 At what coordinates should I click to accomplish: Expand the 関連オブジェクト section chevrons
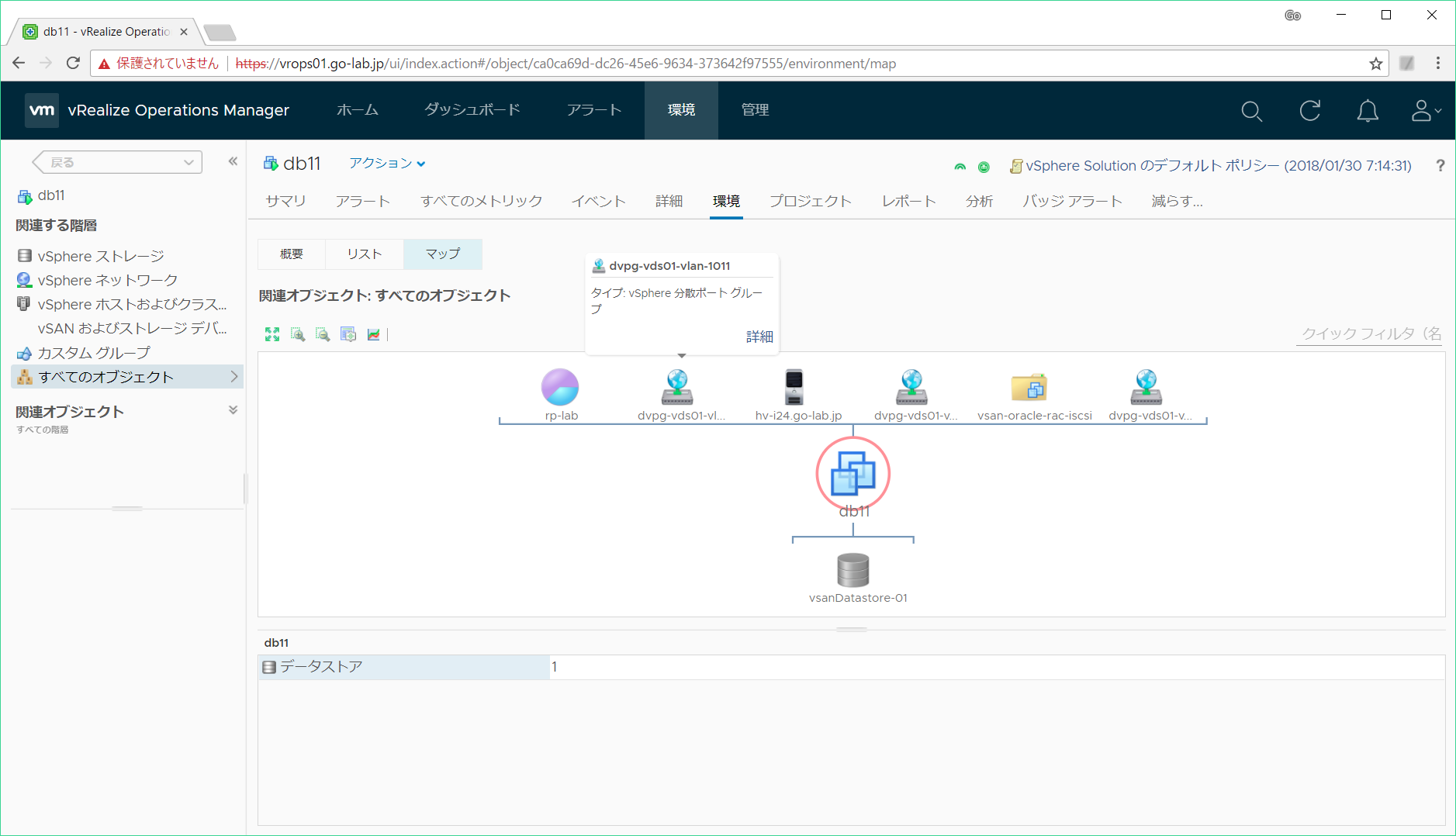point(233,410)
